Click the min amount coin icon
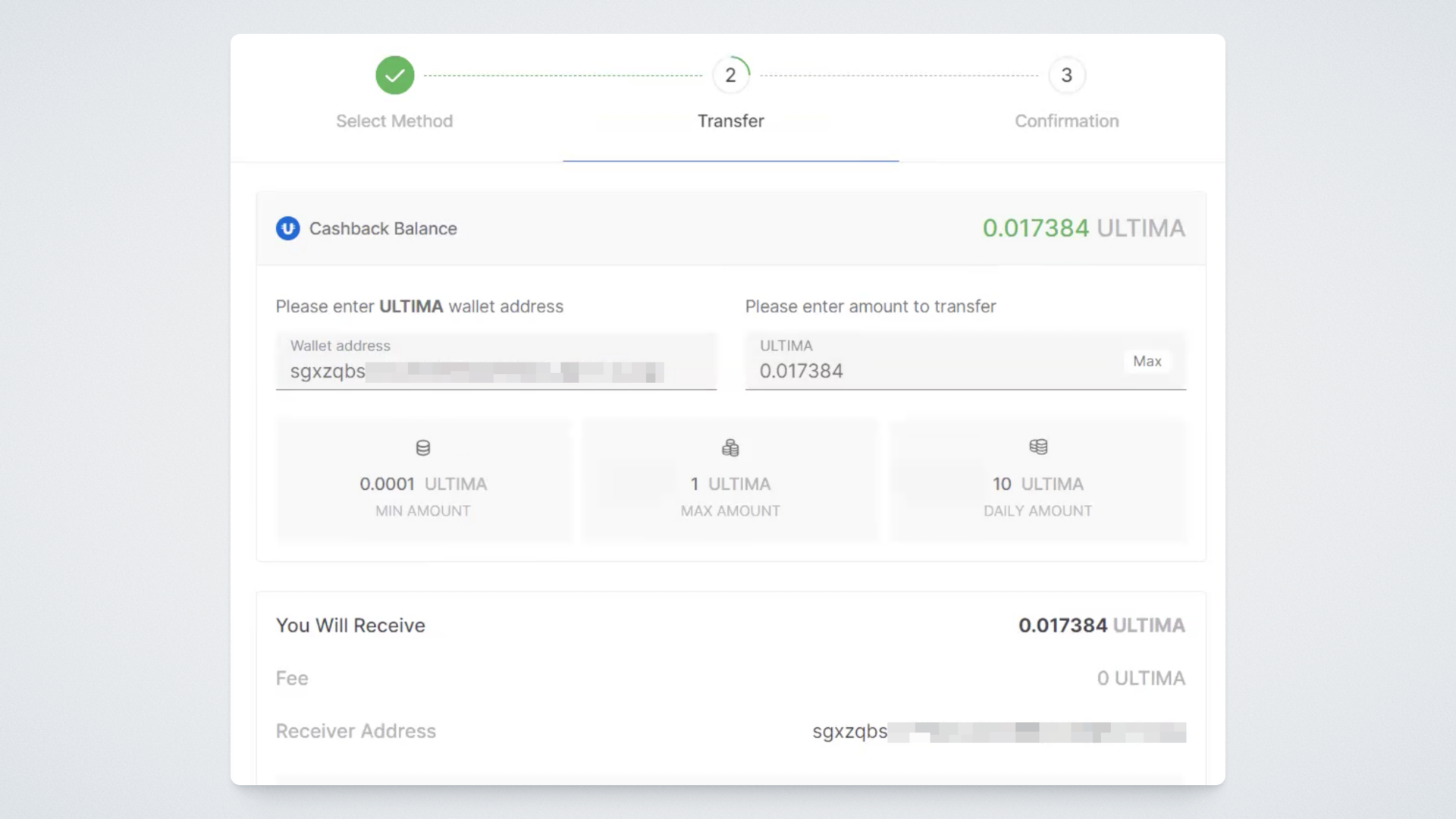Screen dimensions: 1456x819 (x=423, y=448)
